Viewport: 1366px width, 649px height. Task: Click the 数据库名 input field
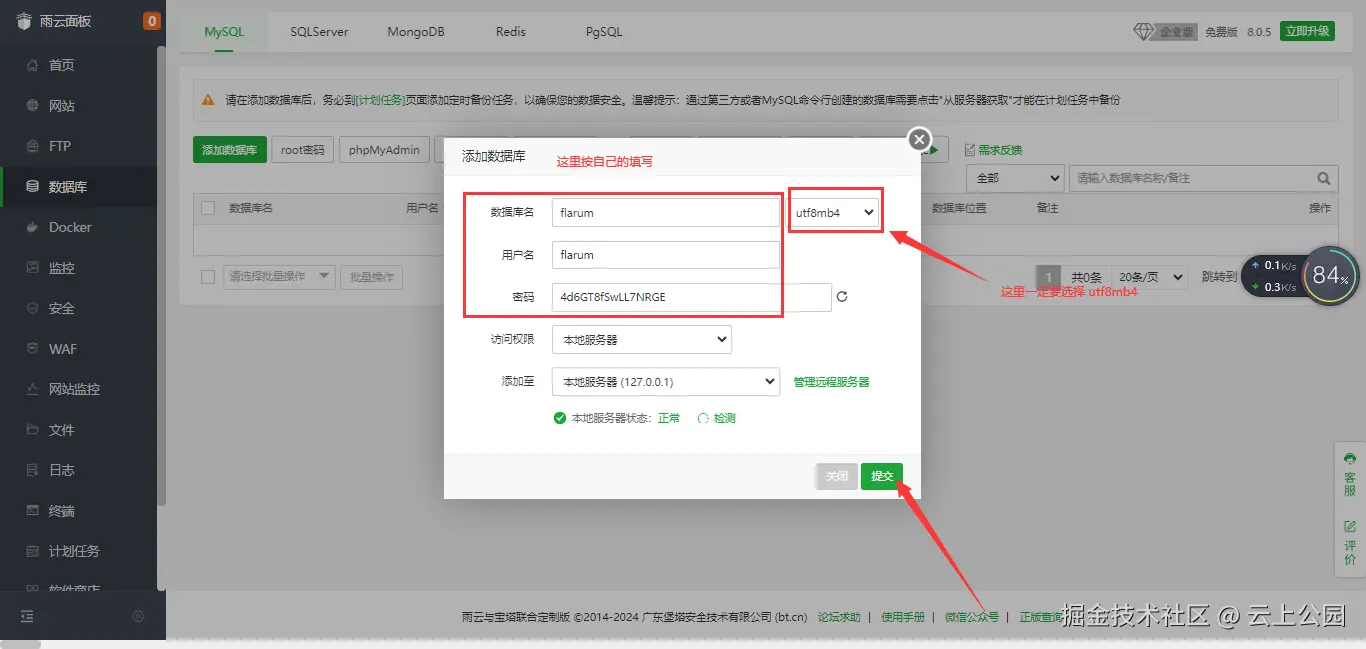[x=666, y=212]
